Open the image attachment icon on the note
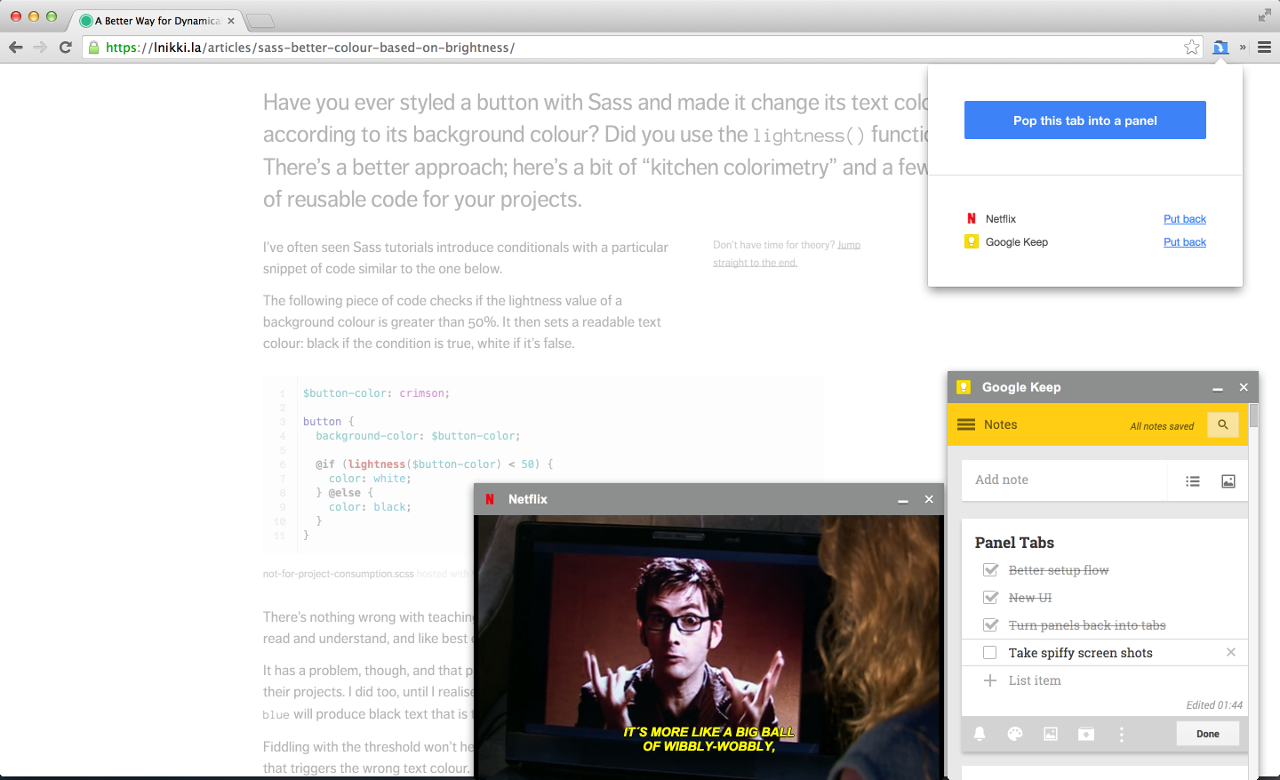The height and width of the screenshot is (780, 1280). 1050,733
